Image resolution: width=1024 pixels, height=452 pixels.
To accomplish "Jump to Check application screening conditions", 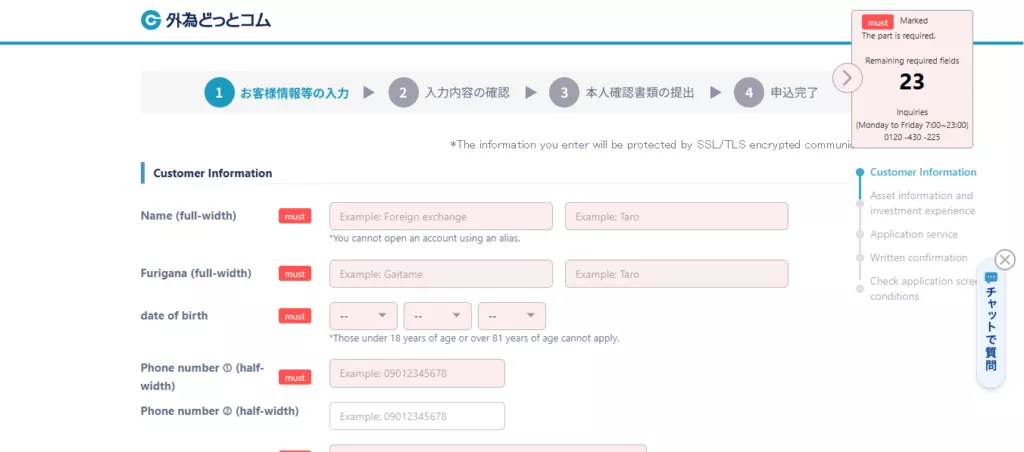I will [923, 289].
